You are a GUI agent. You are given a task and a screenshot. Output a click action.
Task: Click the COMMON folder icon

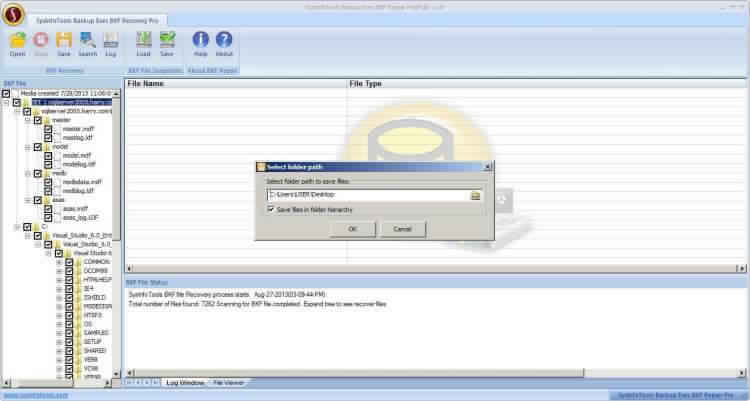click(x=78, y=262)
